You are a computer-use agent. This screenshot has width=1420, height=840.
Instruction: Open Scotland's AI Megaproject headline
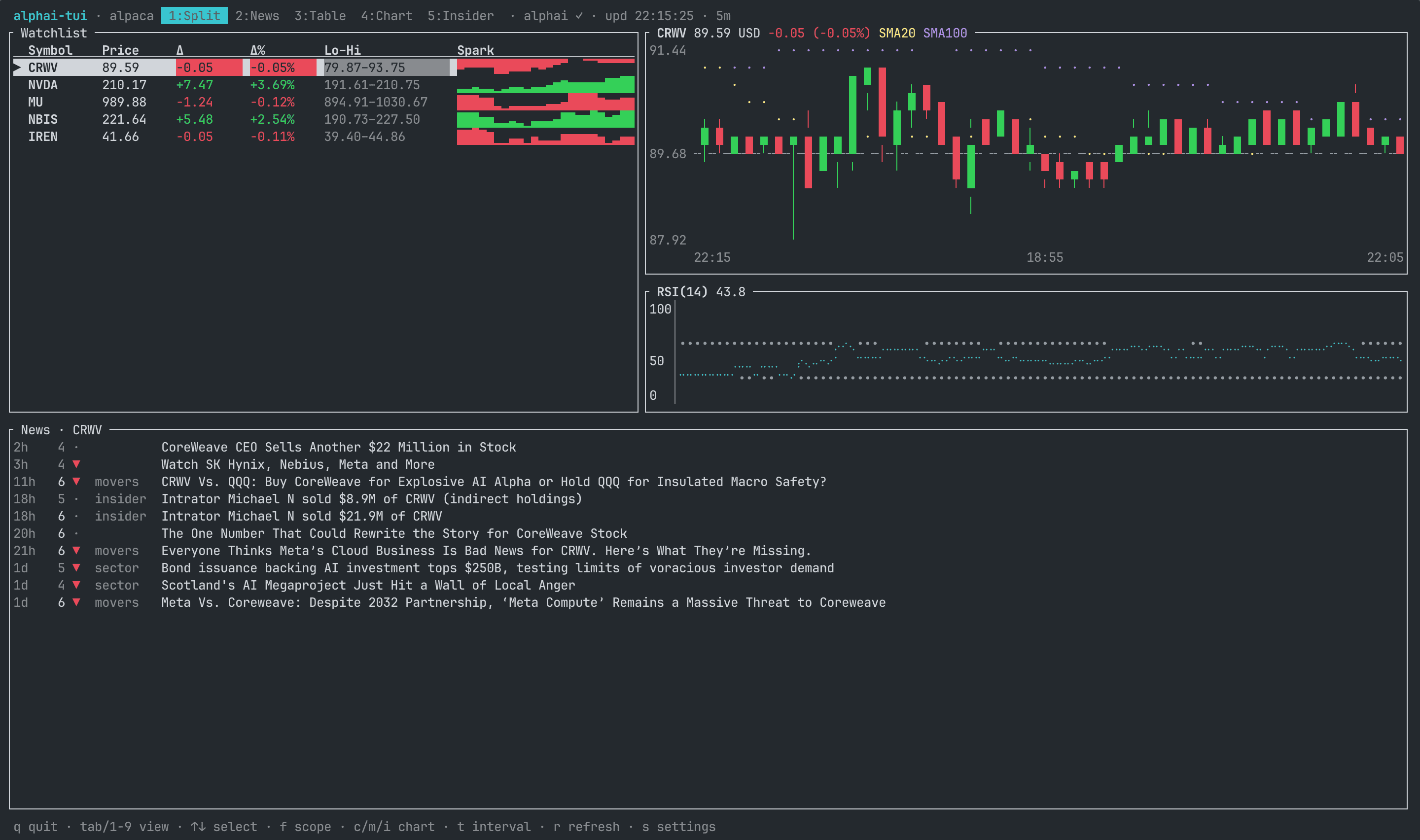coord(368,585)
